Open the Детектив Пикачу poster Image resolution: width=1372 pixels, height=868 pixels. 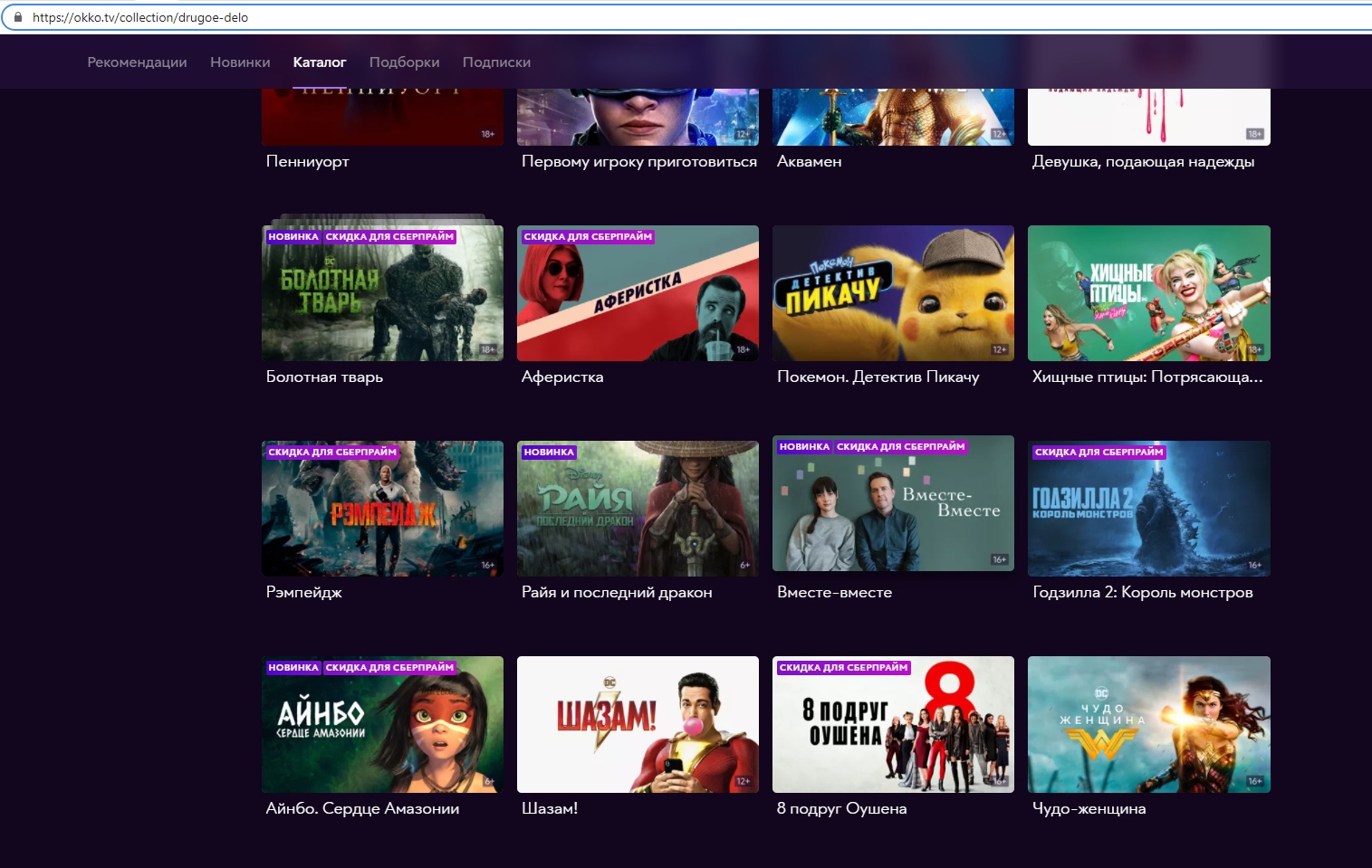coord(893,293)
